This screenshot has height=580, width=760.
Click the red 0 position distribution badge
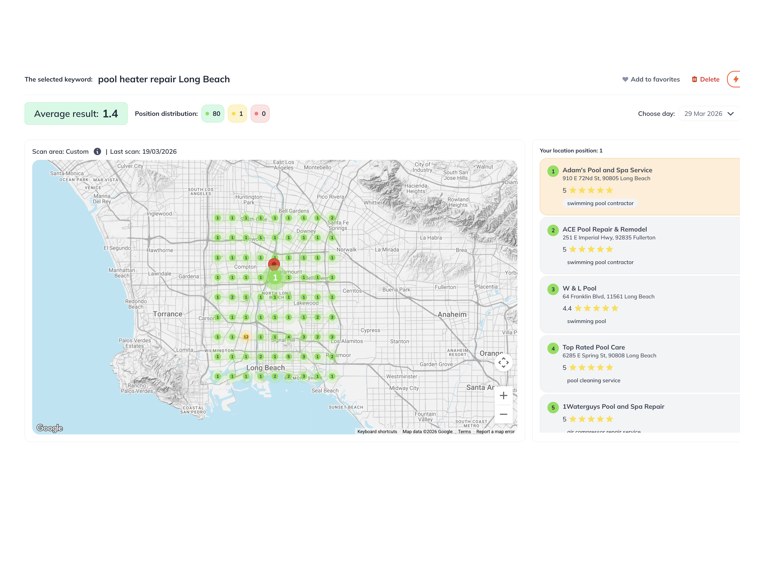[x=260, y=114]
